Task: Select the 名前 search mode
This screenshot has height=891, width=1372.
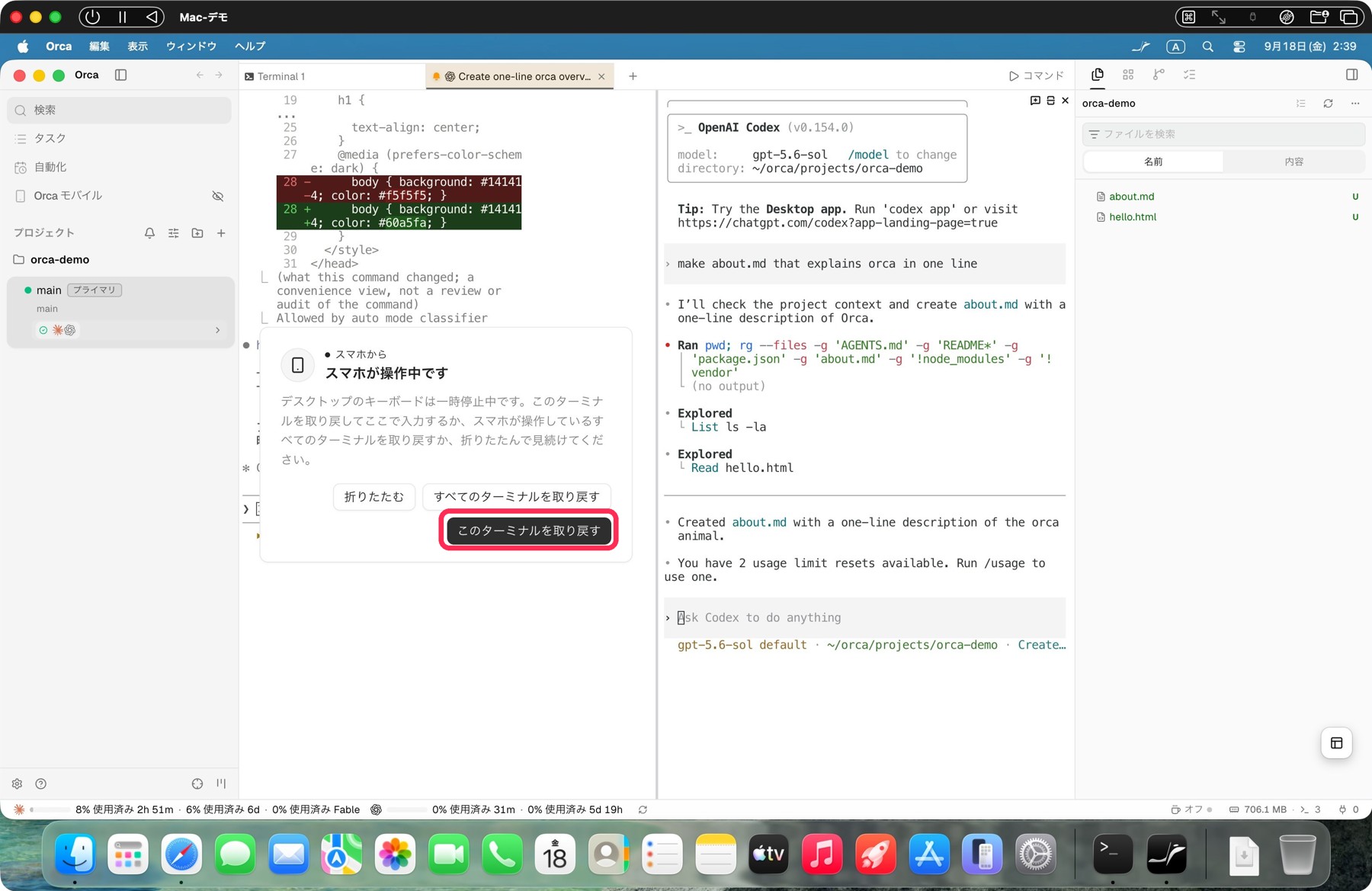Action: pos(1153,162)
